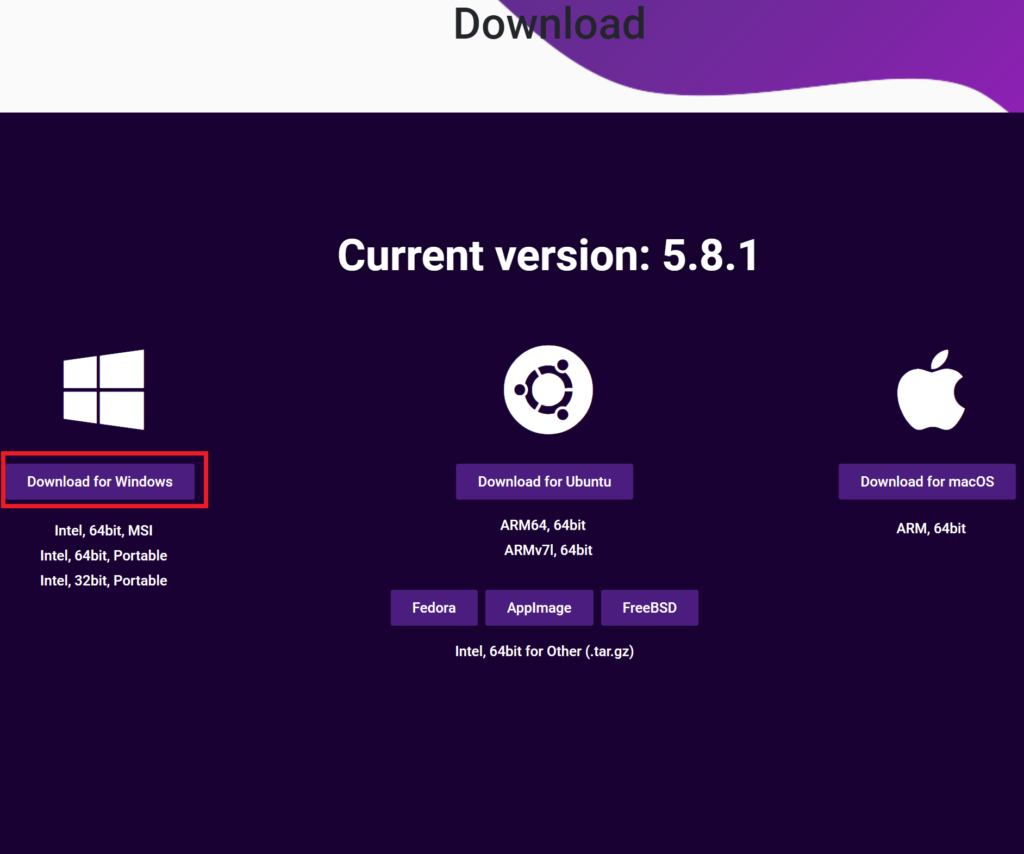This screenshot has height=854, width=1024.
Task: Open Intel, 64bit for Other (.tar.gz) link
Action: (544, 651)
